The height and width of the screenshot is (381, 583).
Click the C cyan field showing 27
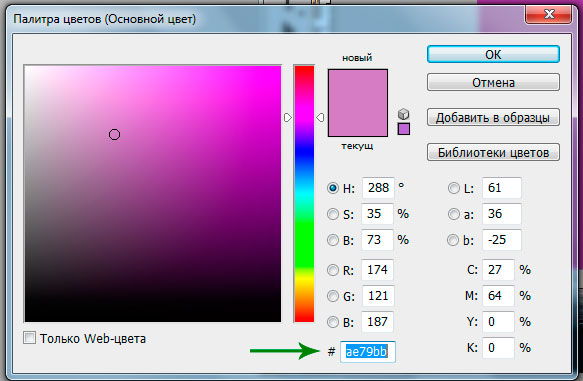click(498, 270)
